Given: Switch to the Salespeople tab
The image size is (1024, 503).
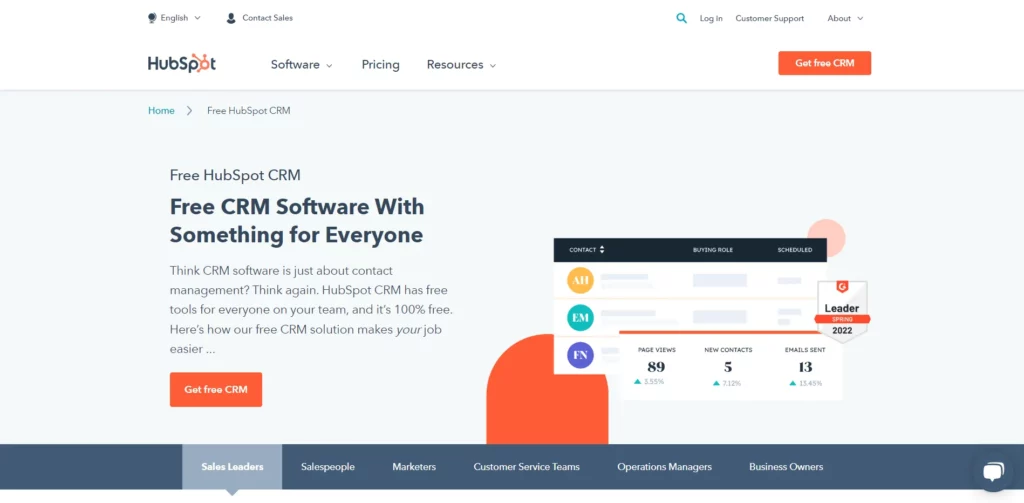Looking at the screenshot, I should point(328,466).
